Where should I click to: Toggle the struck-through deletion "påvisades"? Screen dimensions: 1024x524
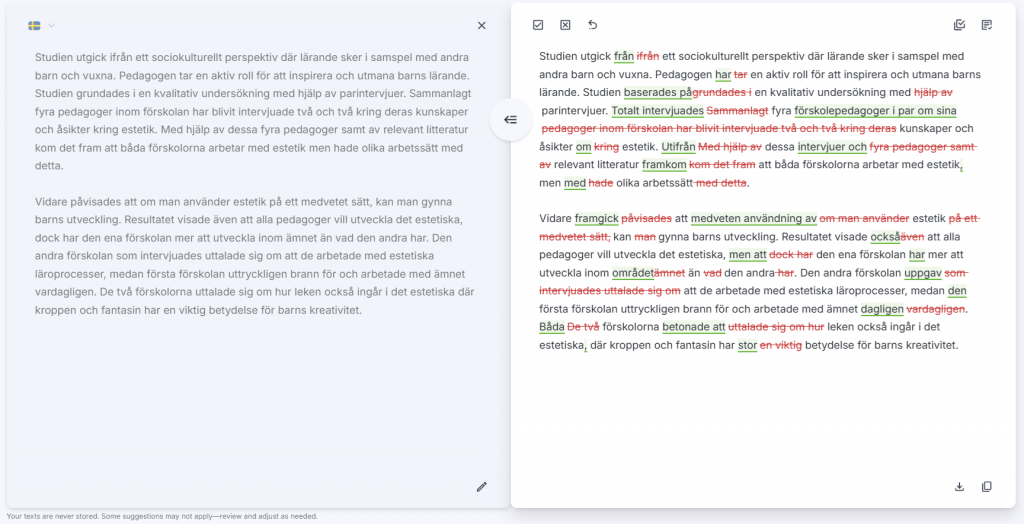[x=646, y=218]
